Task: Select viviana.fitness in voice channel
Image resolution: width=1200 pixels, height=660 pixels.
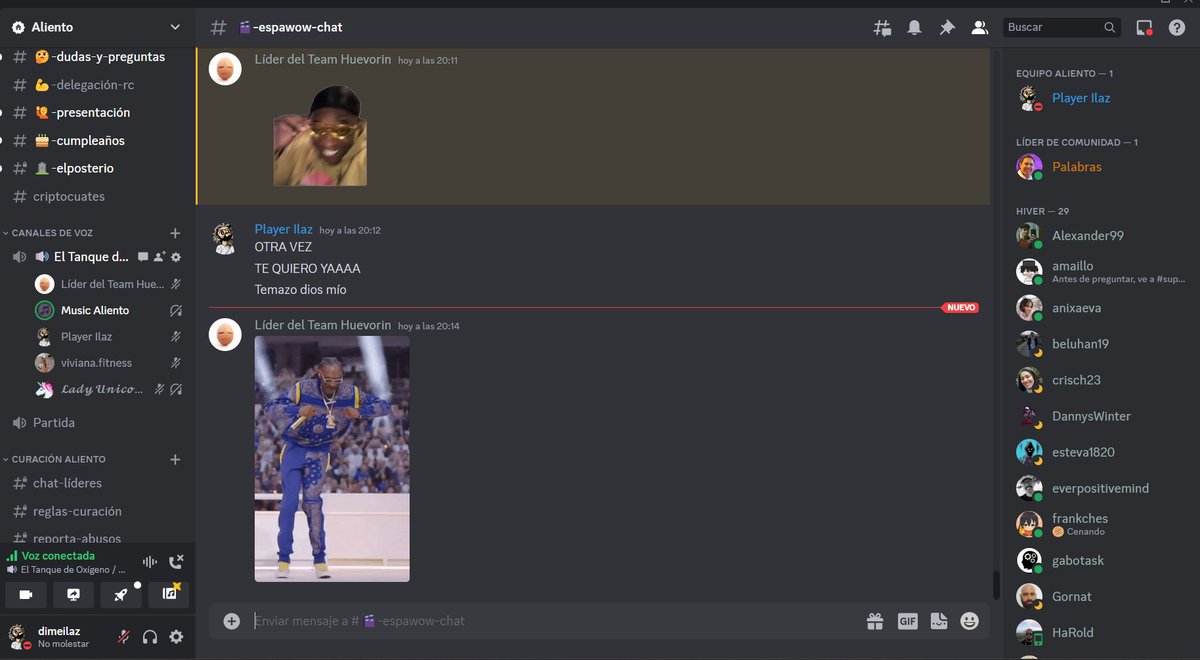Action: coord(98,363)
